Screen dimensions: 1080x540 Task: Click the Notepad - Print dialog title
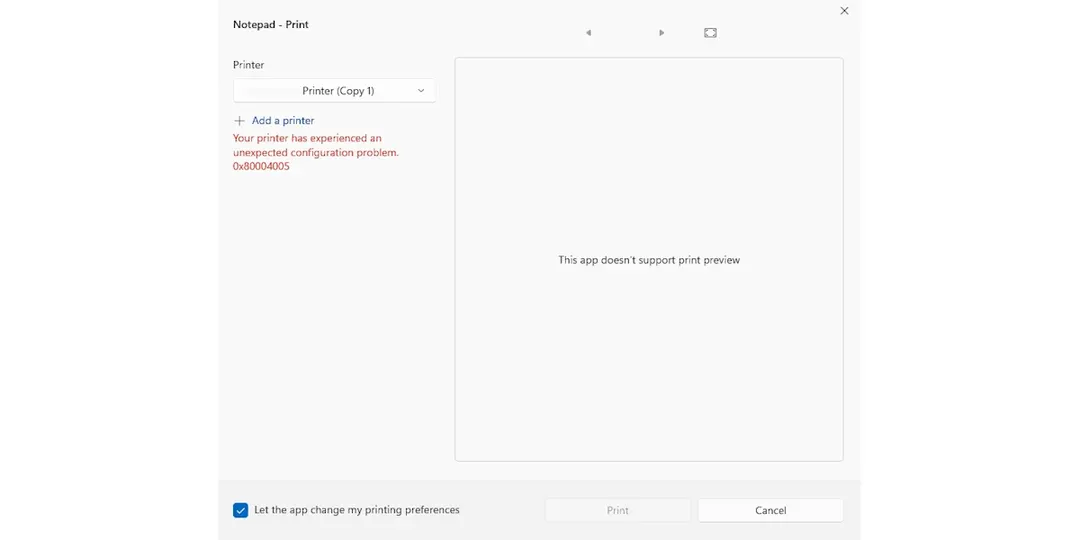click(271, 25)
